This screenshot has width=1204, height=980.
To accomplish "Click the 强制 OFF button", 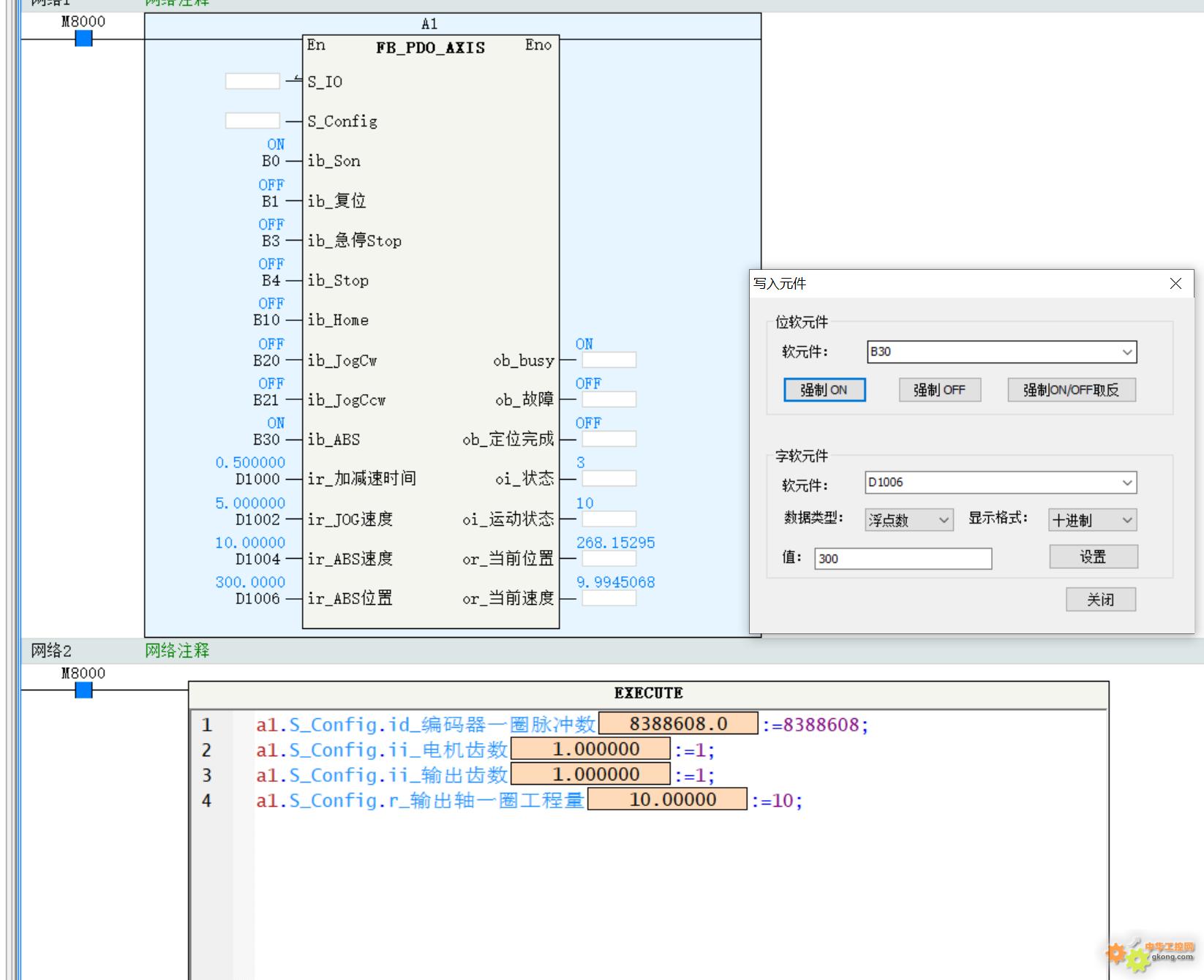I will [x=939, y=390].
